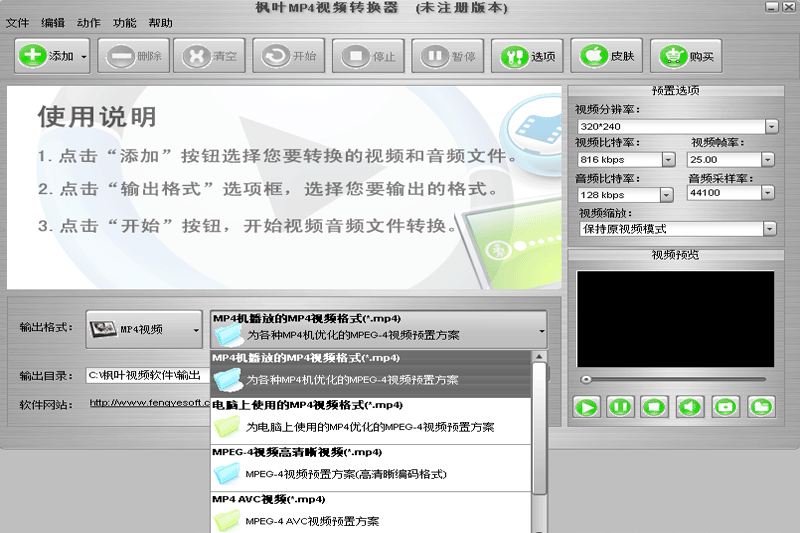Open 选项 (Options) from the toolbar

[x=528, y=56]
